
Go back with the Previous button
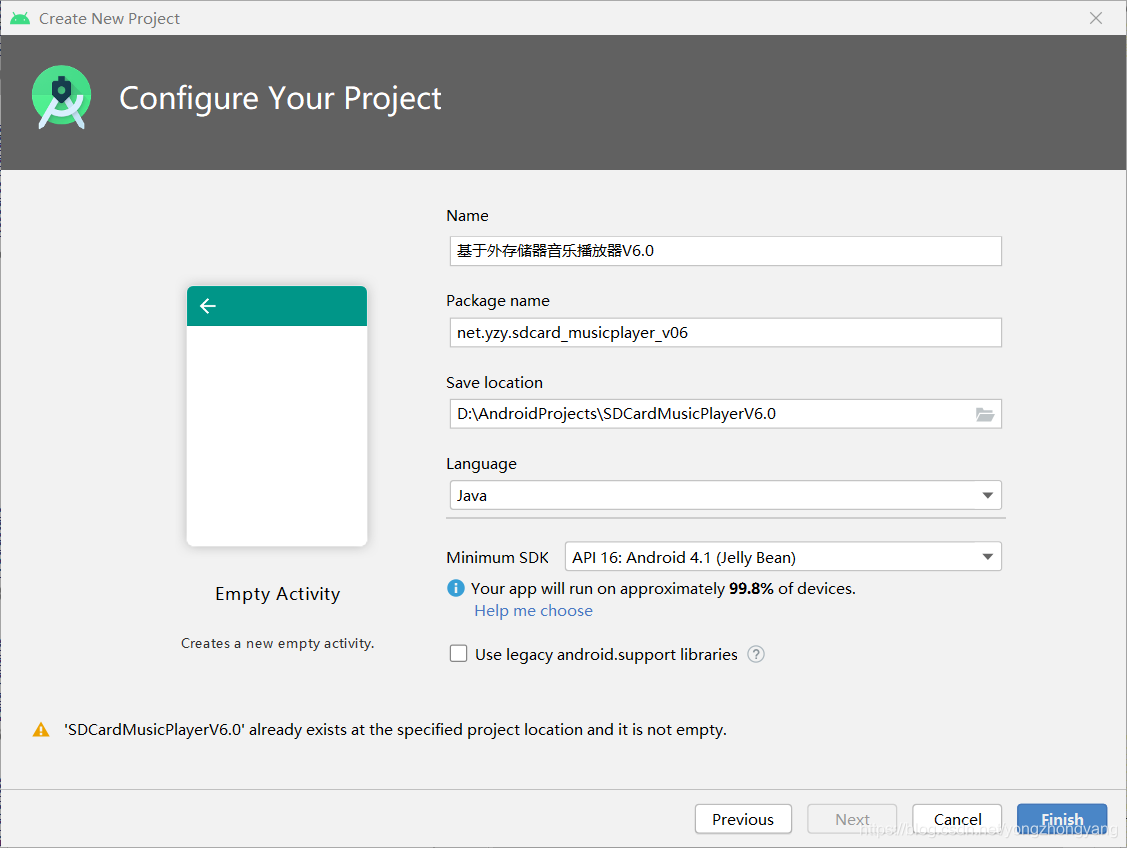[x=743, y=819]
